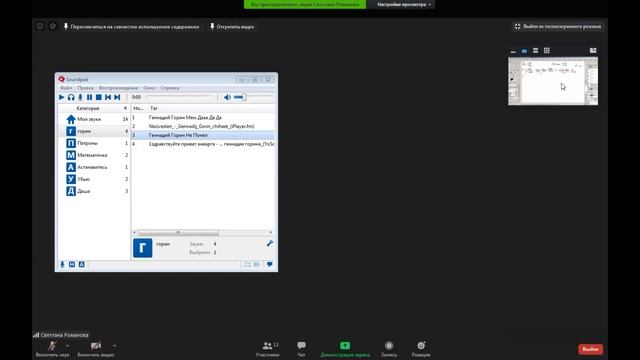The image size is (640, 360).
Task: Click the right scroll arrow of sound list
Action: 271,233
